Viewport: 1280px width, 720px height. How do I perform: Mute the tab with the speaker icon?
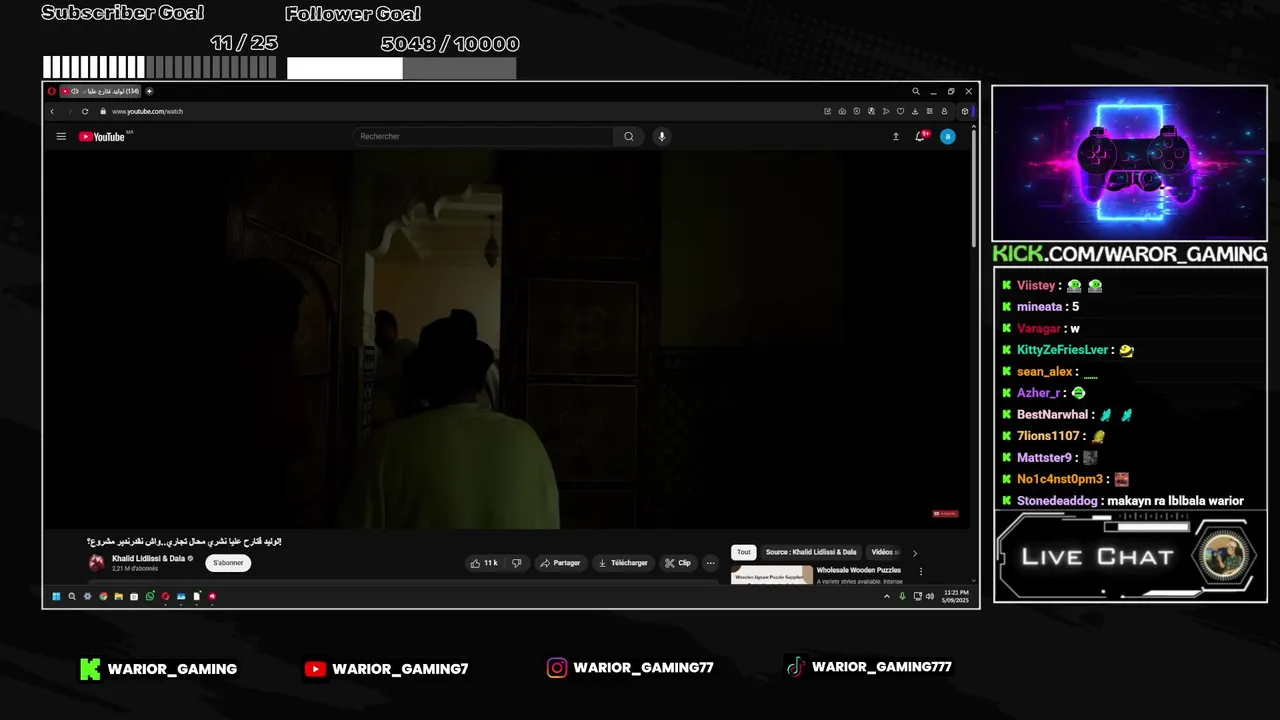tap(75, 91)
